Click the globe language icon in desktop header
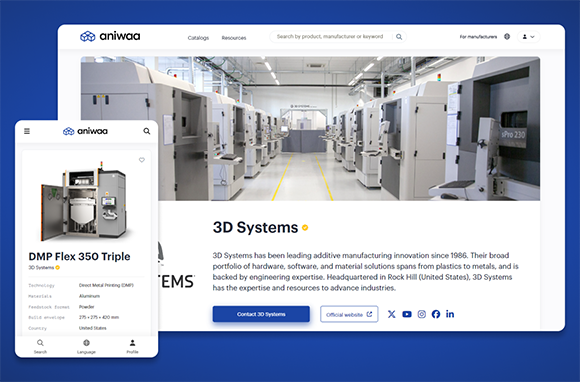Screen dimensions: 580x382 point(507,36)
